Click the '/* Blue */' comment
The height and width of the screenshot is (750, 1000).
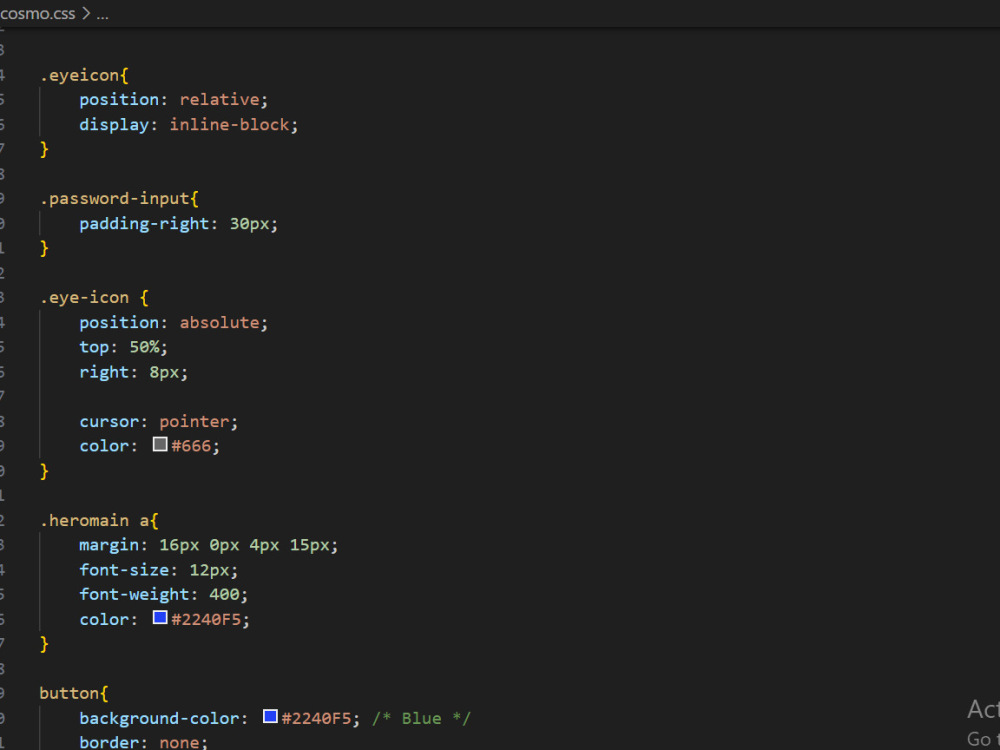(422, 718)
